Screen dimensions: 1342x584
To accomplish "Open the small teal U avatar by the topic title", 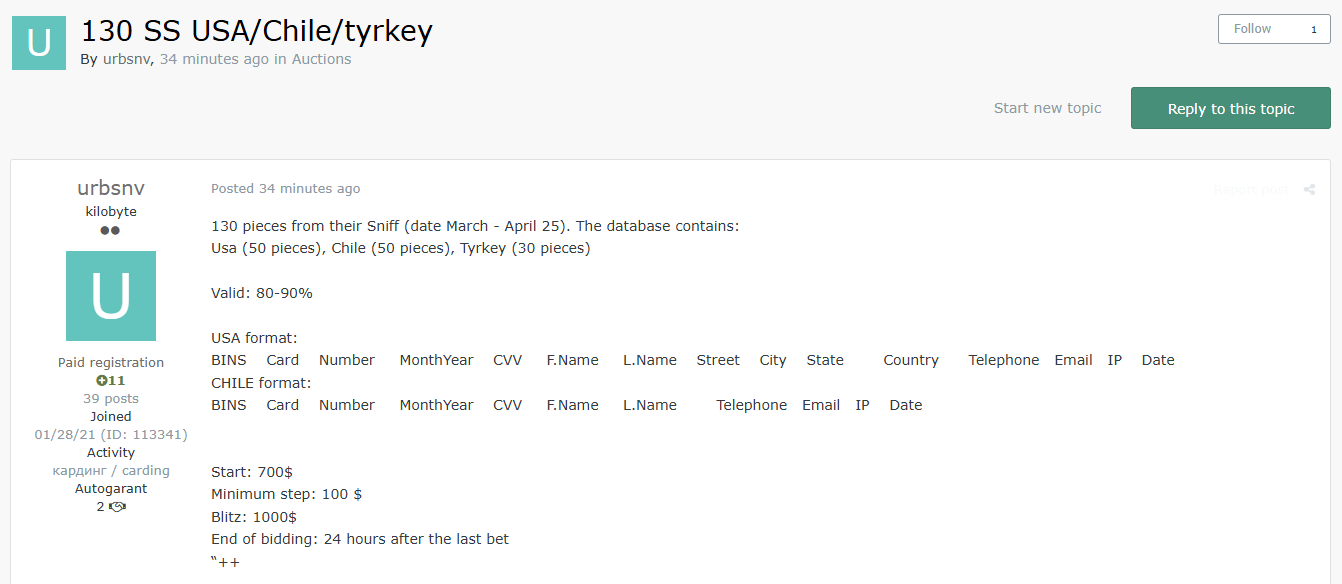I will click(39, 43).
